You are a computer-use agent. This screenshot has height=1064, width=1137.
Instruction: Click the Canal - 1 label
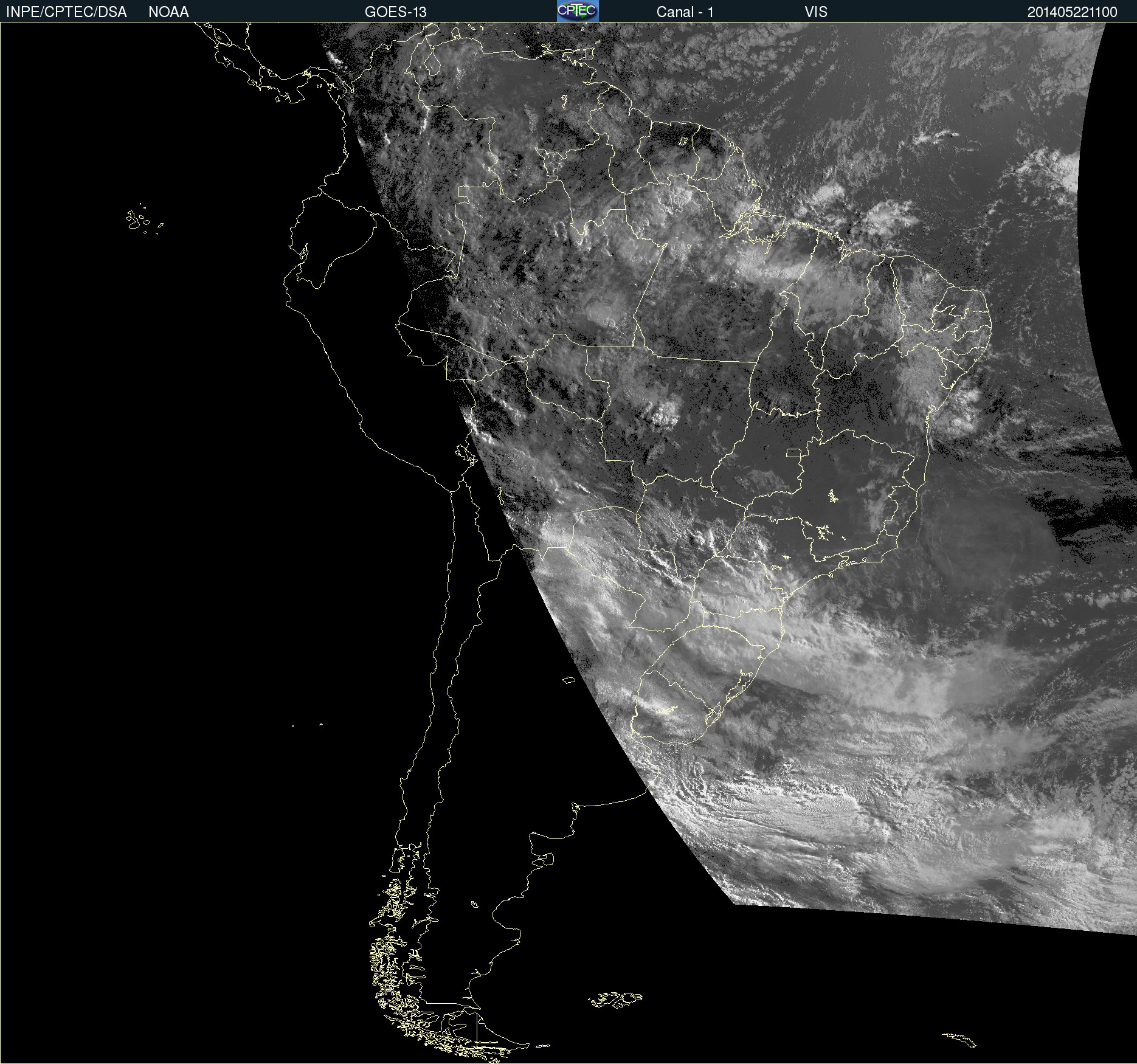tap(685, 12)
